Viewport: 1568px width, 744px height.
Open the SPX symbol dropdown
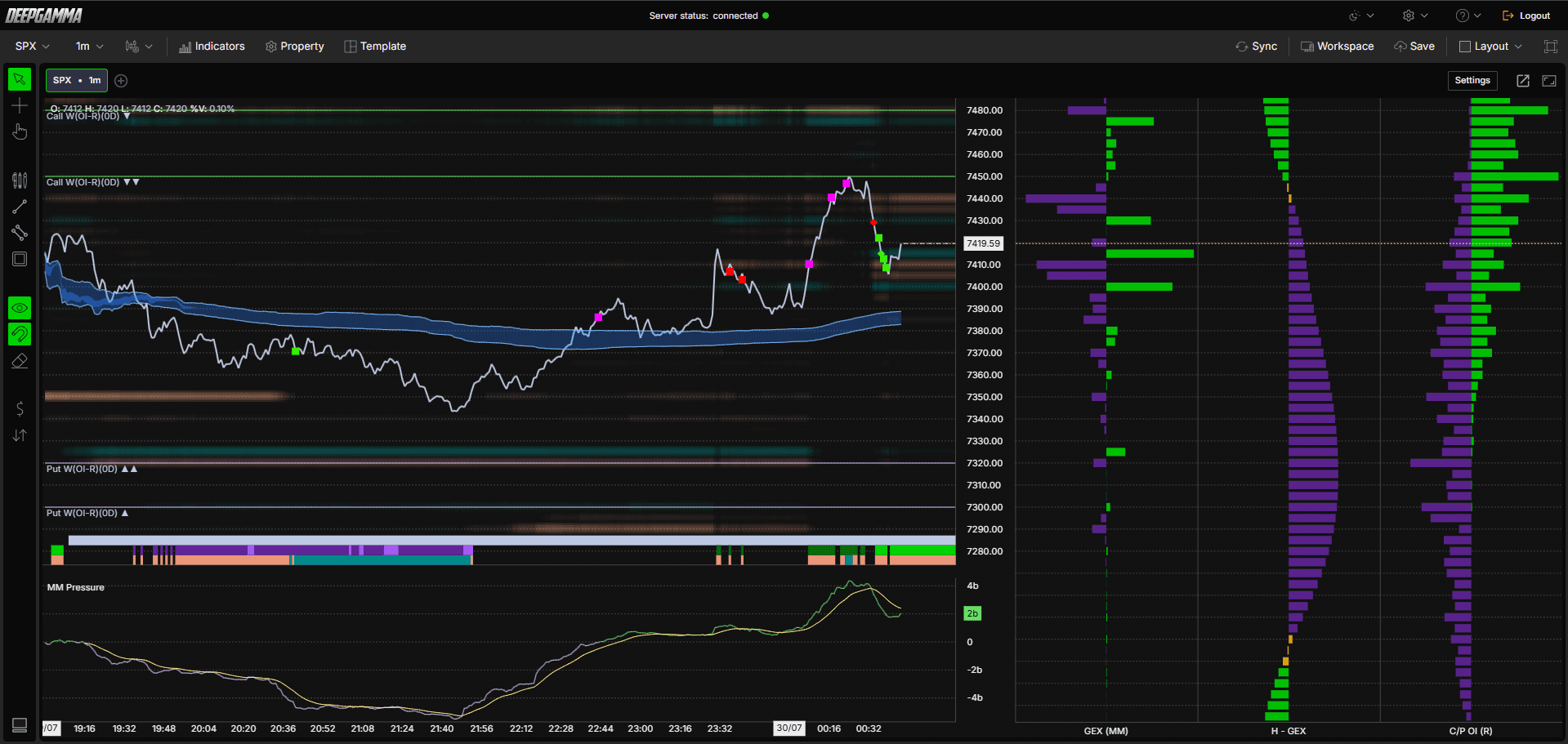coord(33,47)
